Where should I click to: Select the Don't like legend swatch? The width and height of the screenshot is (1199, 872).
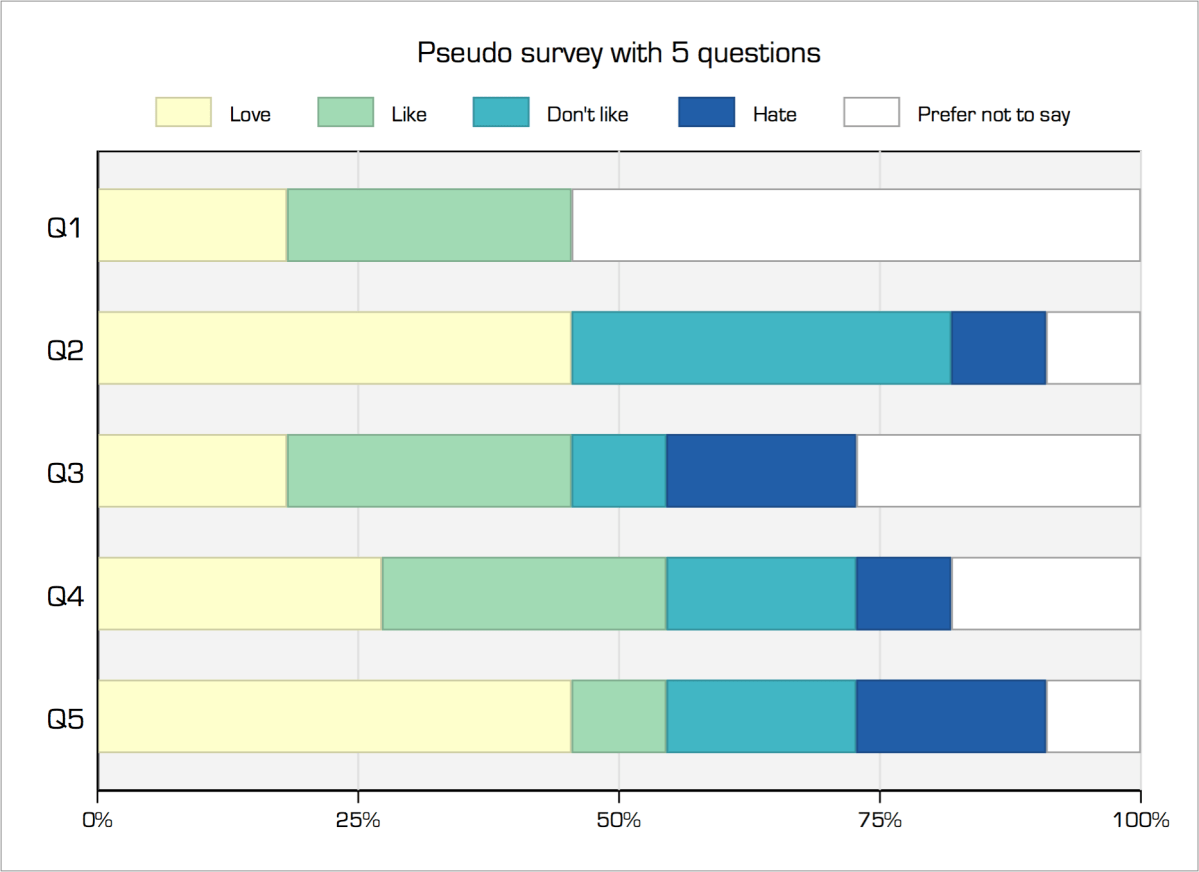pos(501,113)
